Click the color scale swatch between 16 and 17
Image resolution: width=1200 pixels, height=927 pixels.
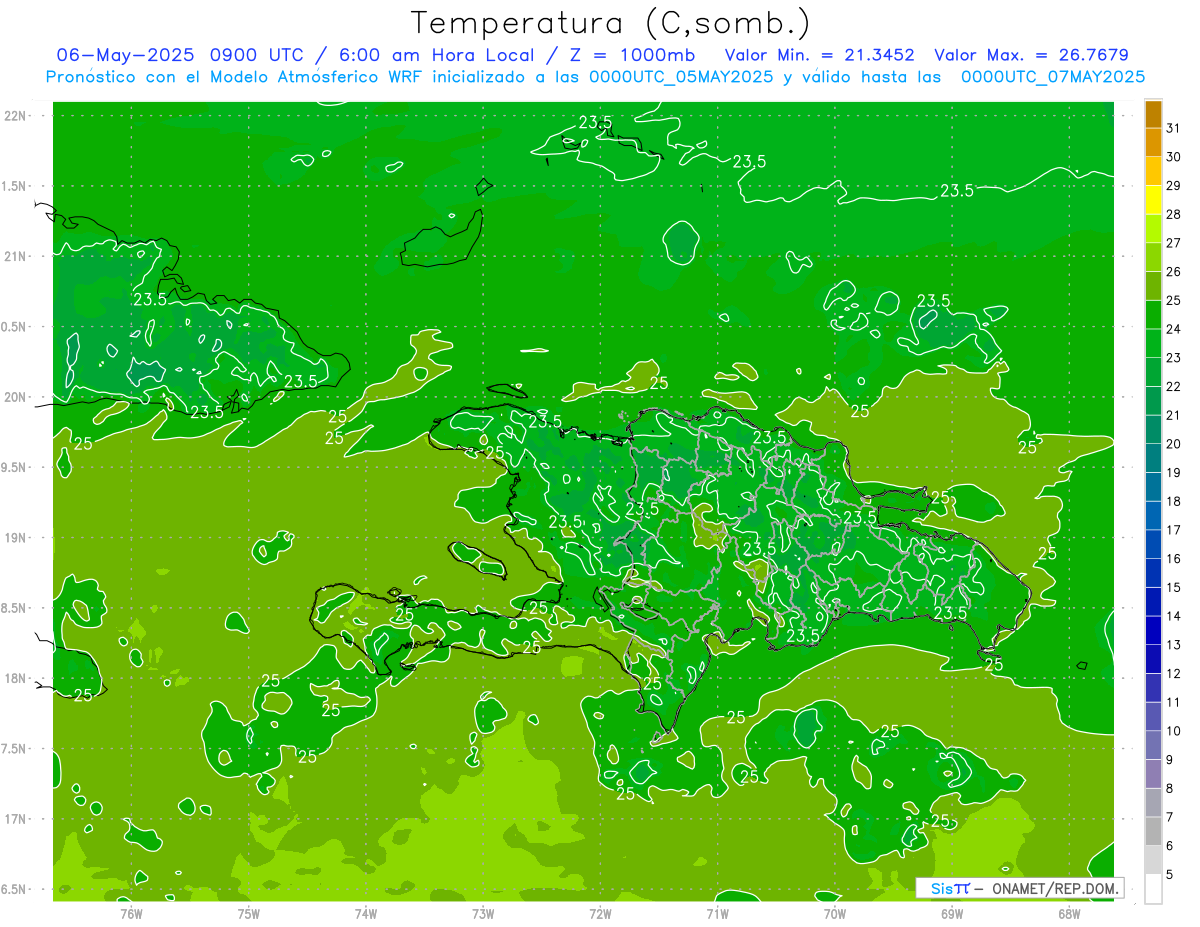click(x=1153, y=544)
